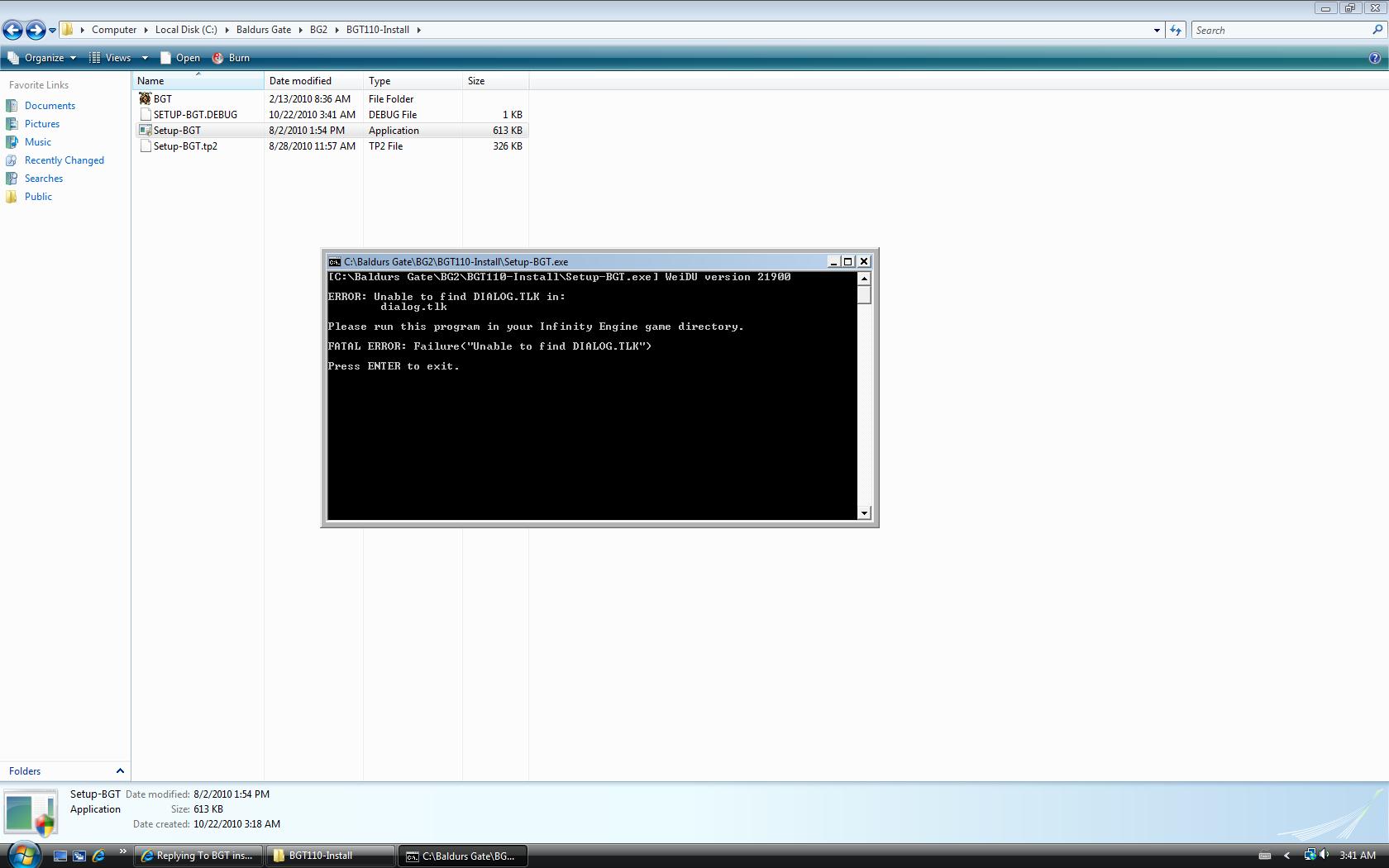Click Show Desktop quick launch icon
This screenshot has height=868, width=1389.
60,856
